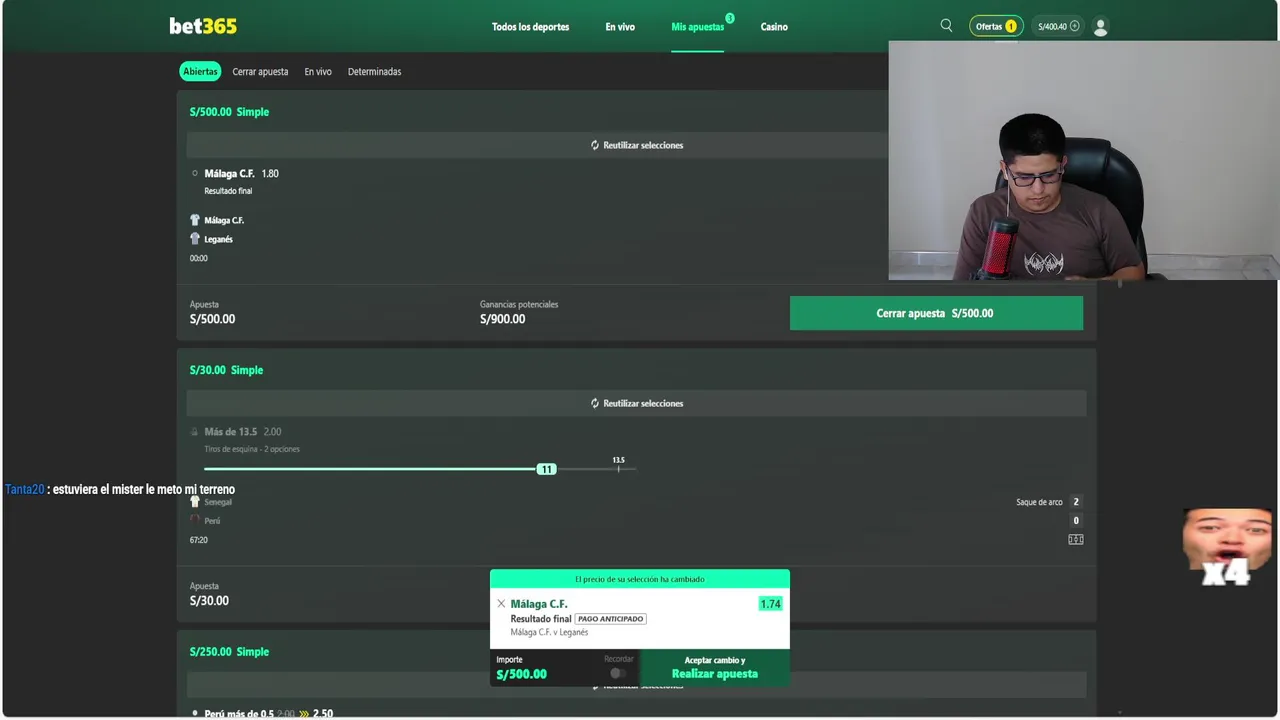Click the bet365 logo
The image size is (1280, 720).
(203, 26)
